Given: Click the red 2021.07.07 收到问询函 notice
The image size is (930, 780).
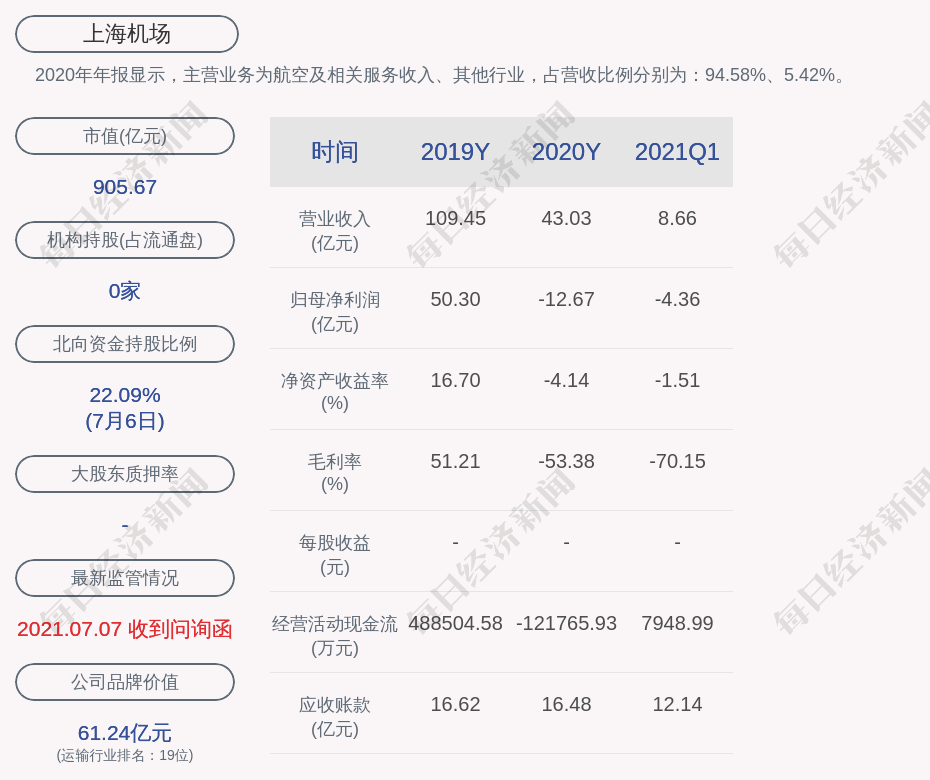Looking at the screenshot, I should click(125, 629).
